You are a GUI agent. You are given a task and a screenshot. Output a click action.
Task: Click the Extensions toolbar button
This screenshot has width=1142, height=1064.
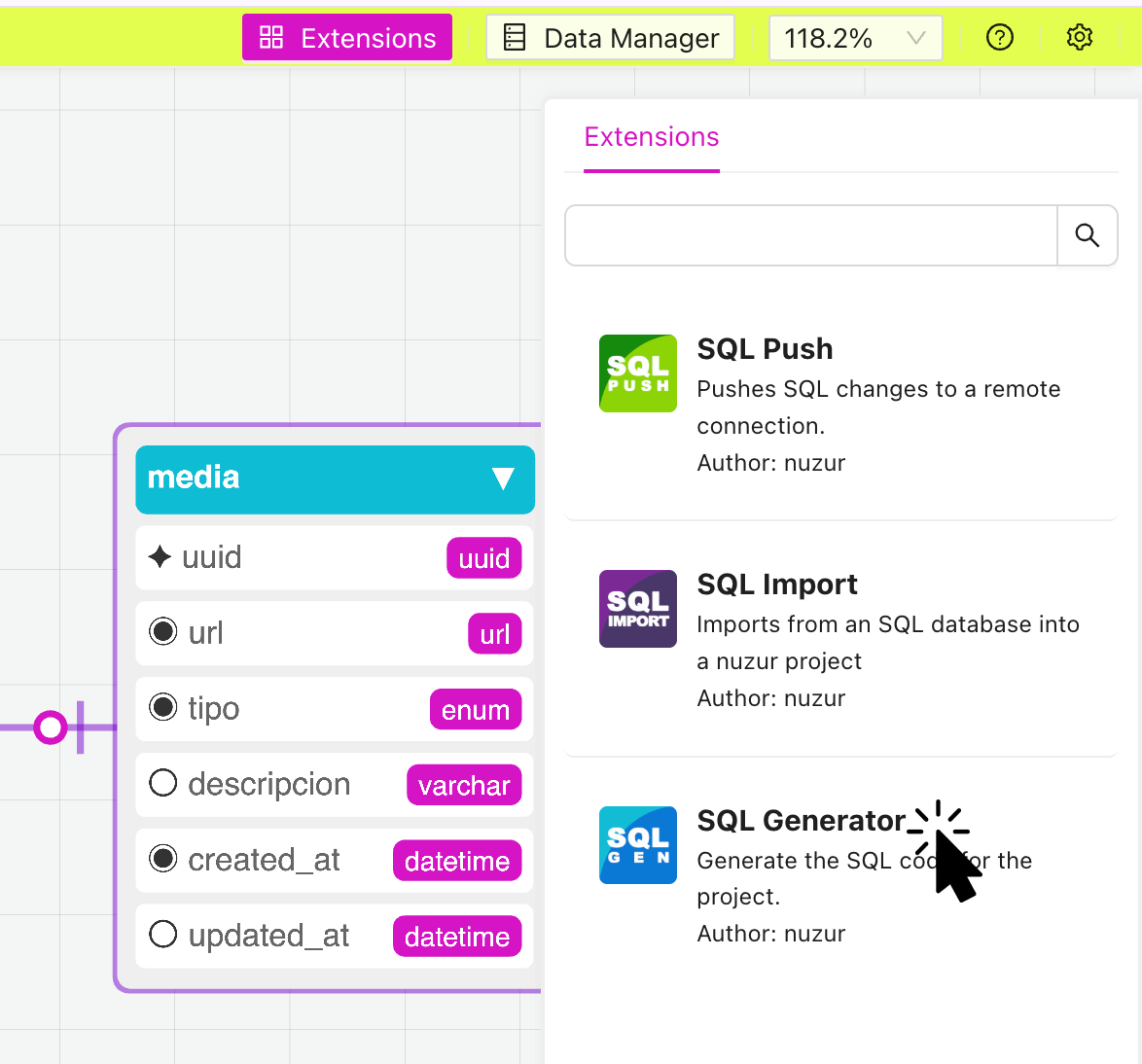coord(347,38)
